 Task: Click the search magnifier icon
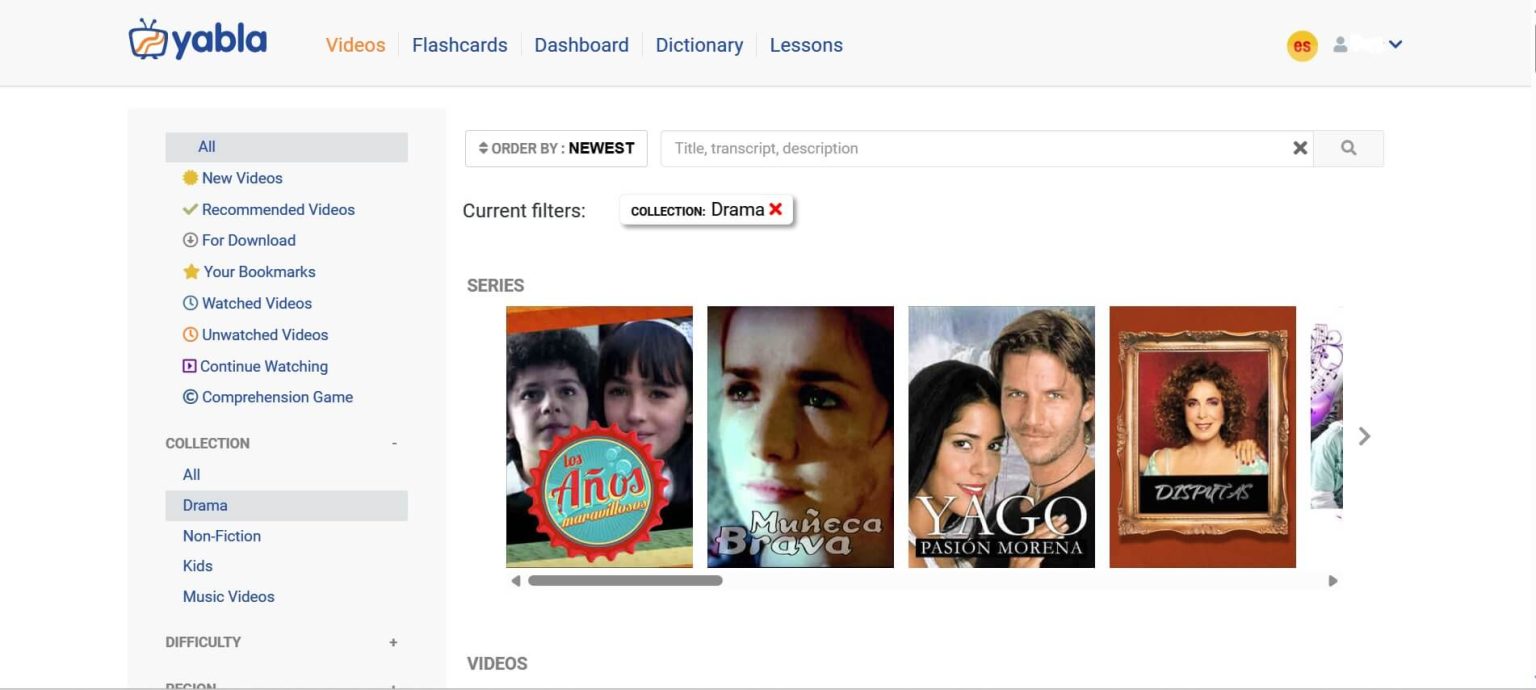1348,148
